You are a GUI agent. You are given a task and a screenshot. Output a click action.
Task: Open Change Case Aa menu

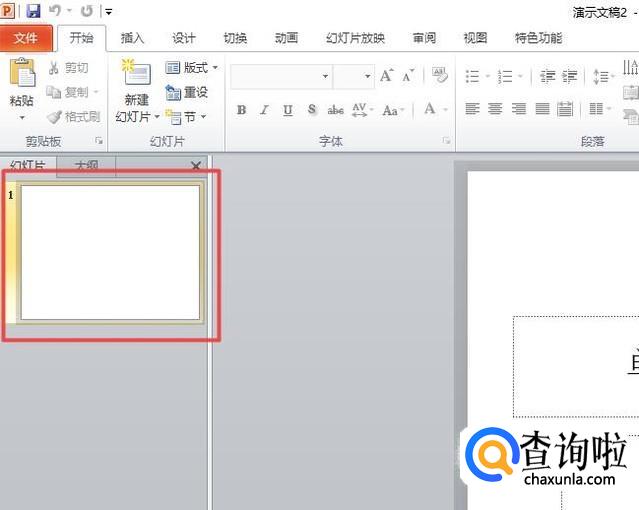pyautogui.click(x=393, y=110)
